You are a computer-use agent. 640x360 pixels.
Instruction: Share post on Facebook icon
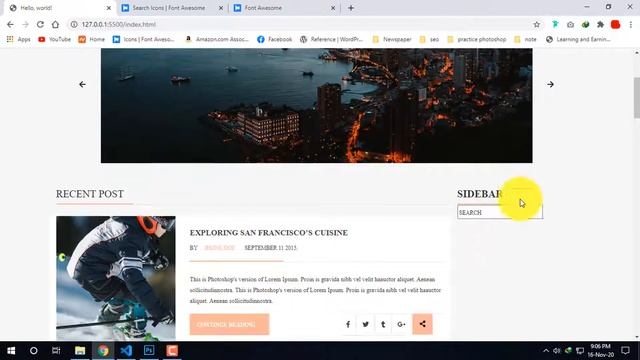pyautogui.click(x=348, y=324)
